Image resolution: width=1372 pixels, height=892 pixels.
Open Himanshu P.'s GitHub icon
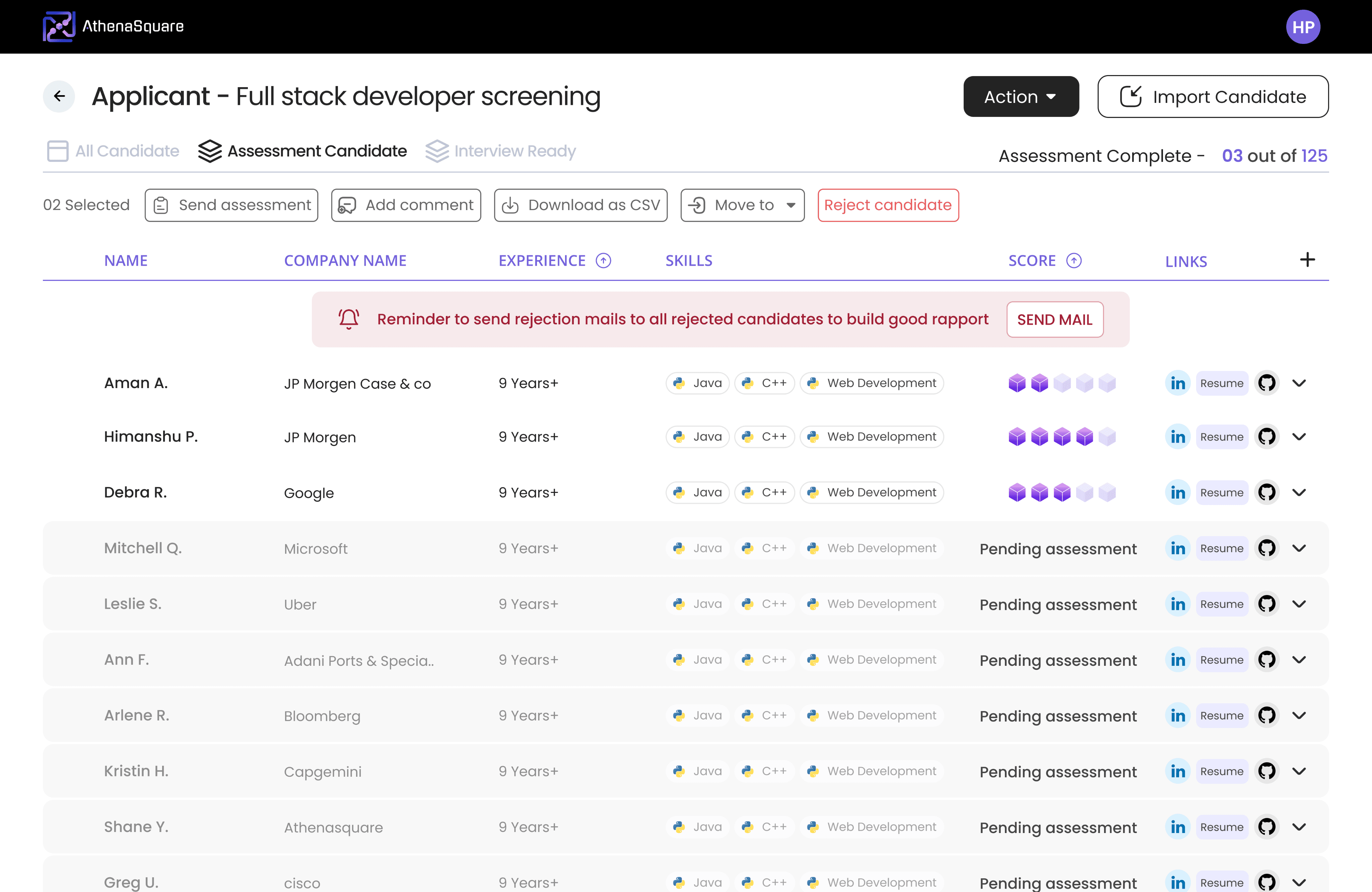click(1266, 437)
